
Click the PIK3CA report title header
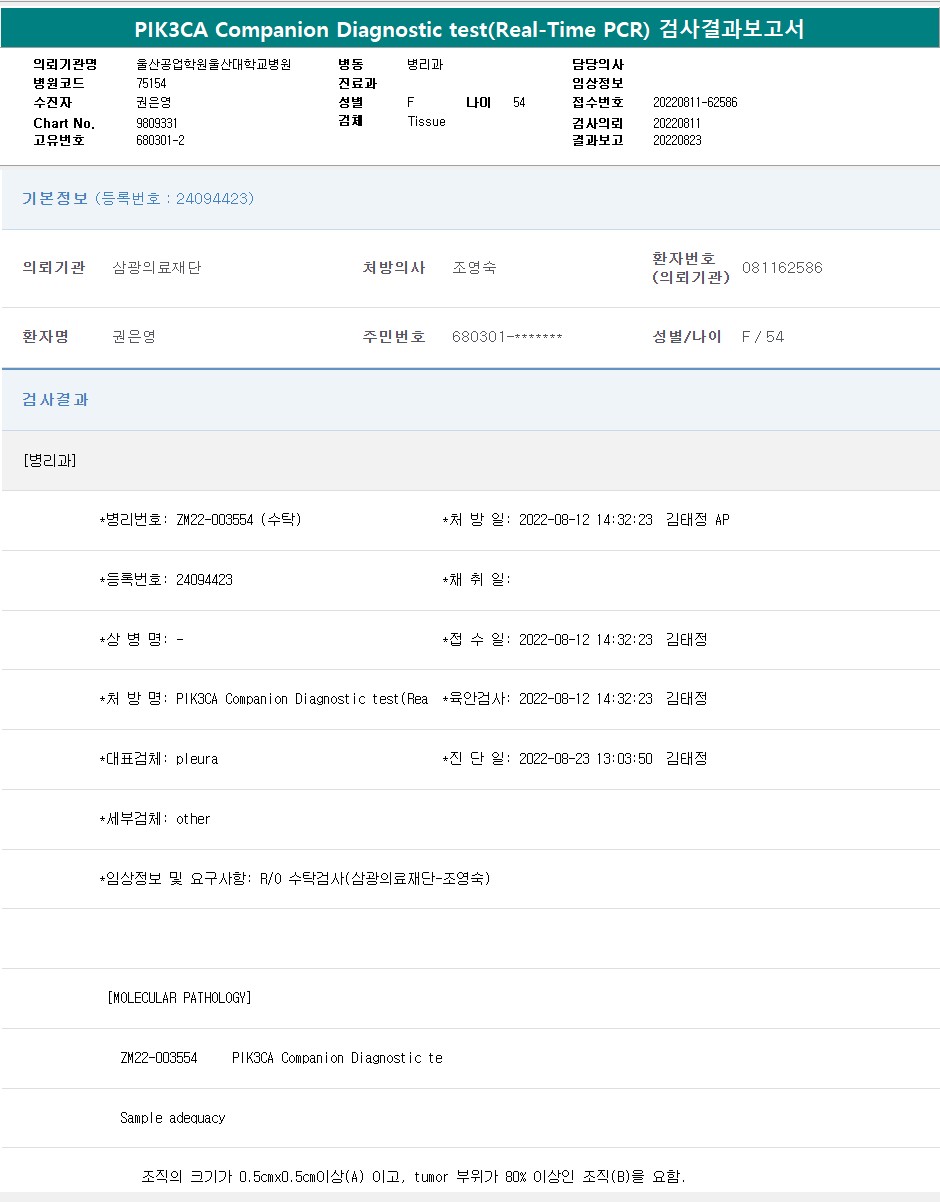pos(469,30)
